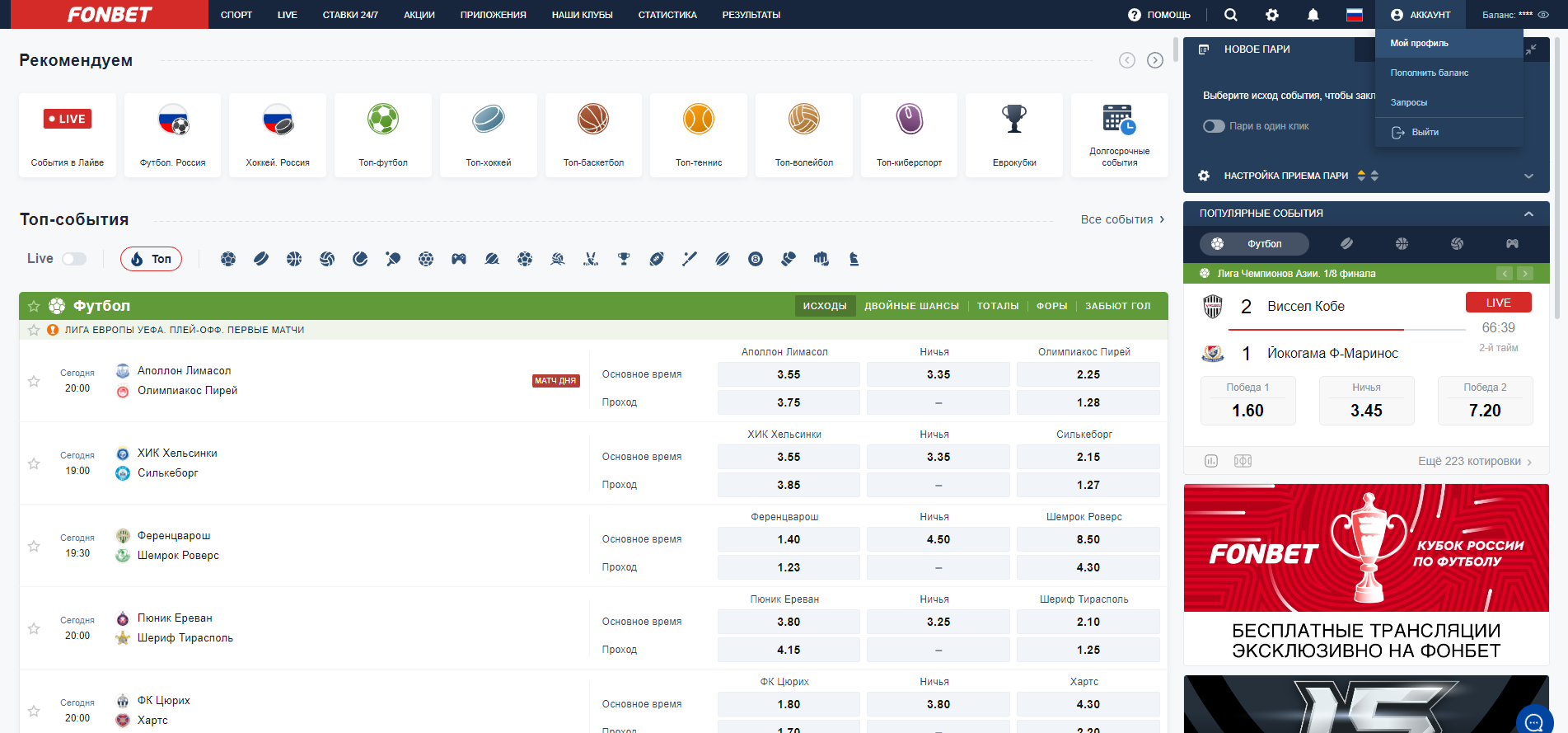Select Пополнить баланс menu item
The image size is (1568, 733).
1430,73
